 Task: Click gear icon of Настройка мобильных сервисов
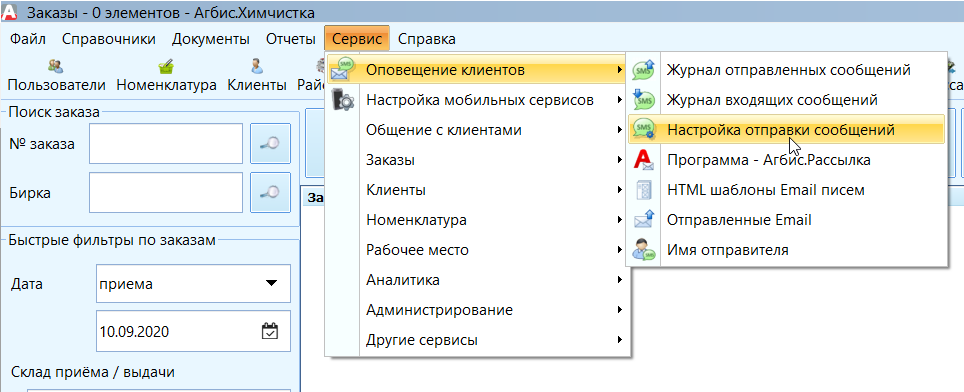342,100
